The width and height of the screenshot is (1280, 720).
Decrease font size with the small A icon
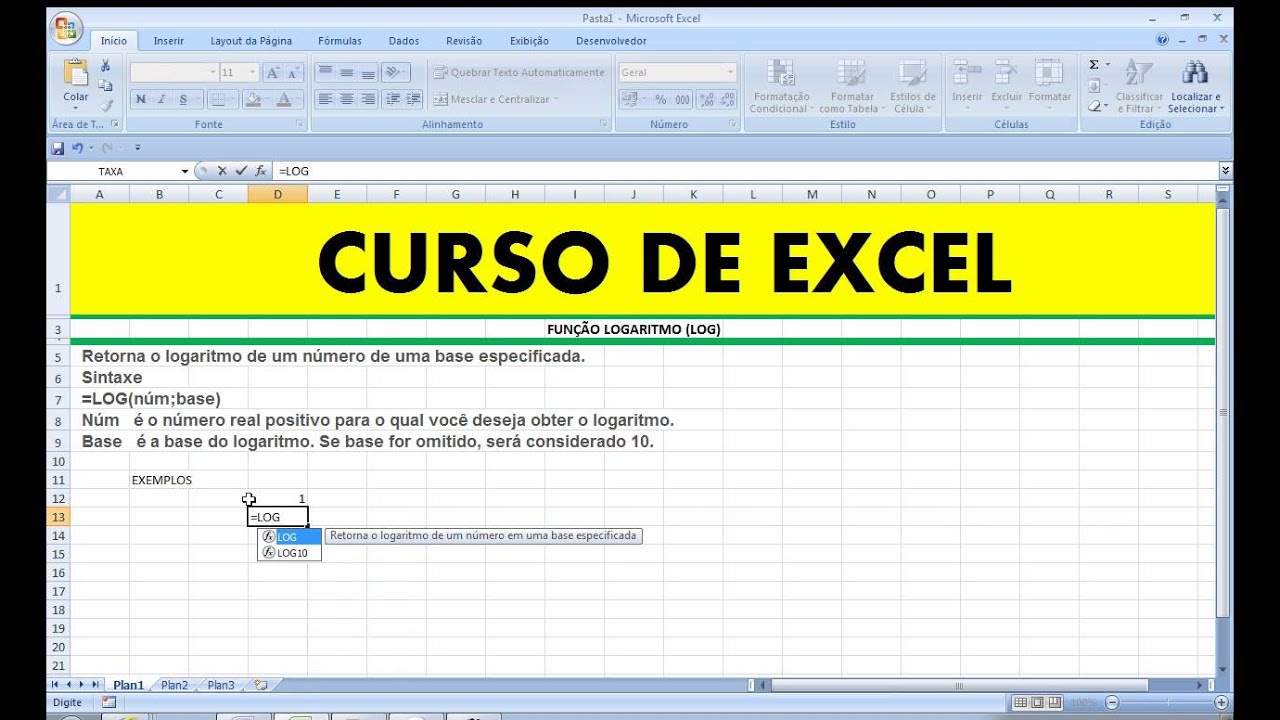(x=293, y=73)
